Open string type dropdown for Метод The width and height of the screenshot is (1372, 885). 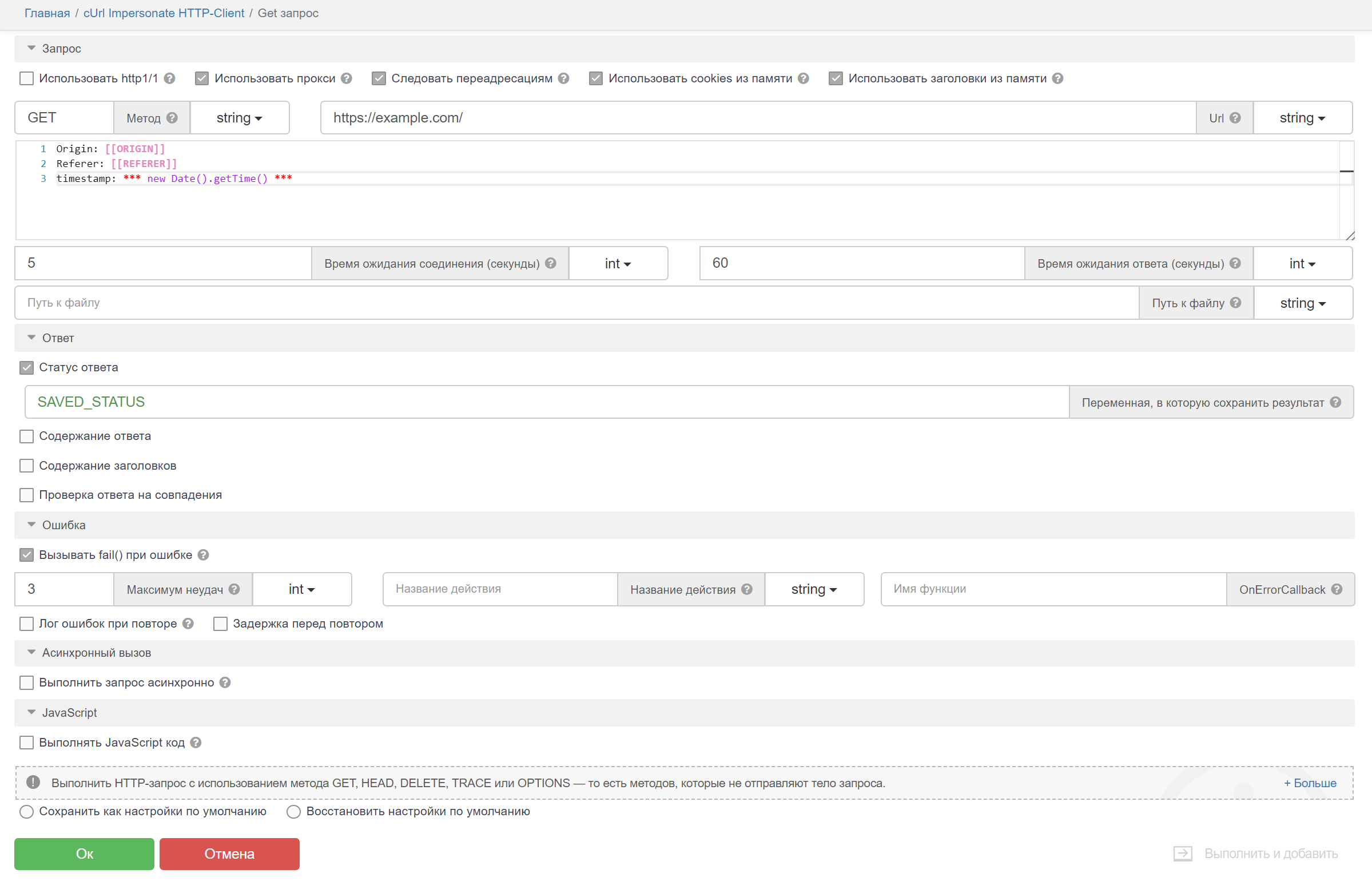[x=239, y=118]
